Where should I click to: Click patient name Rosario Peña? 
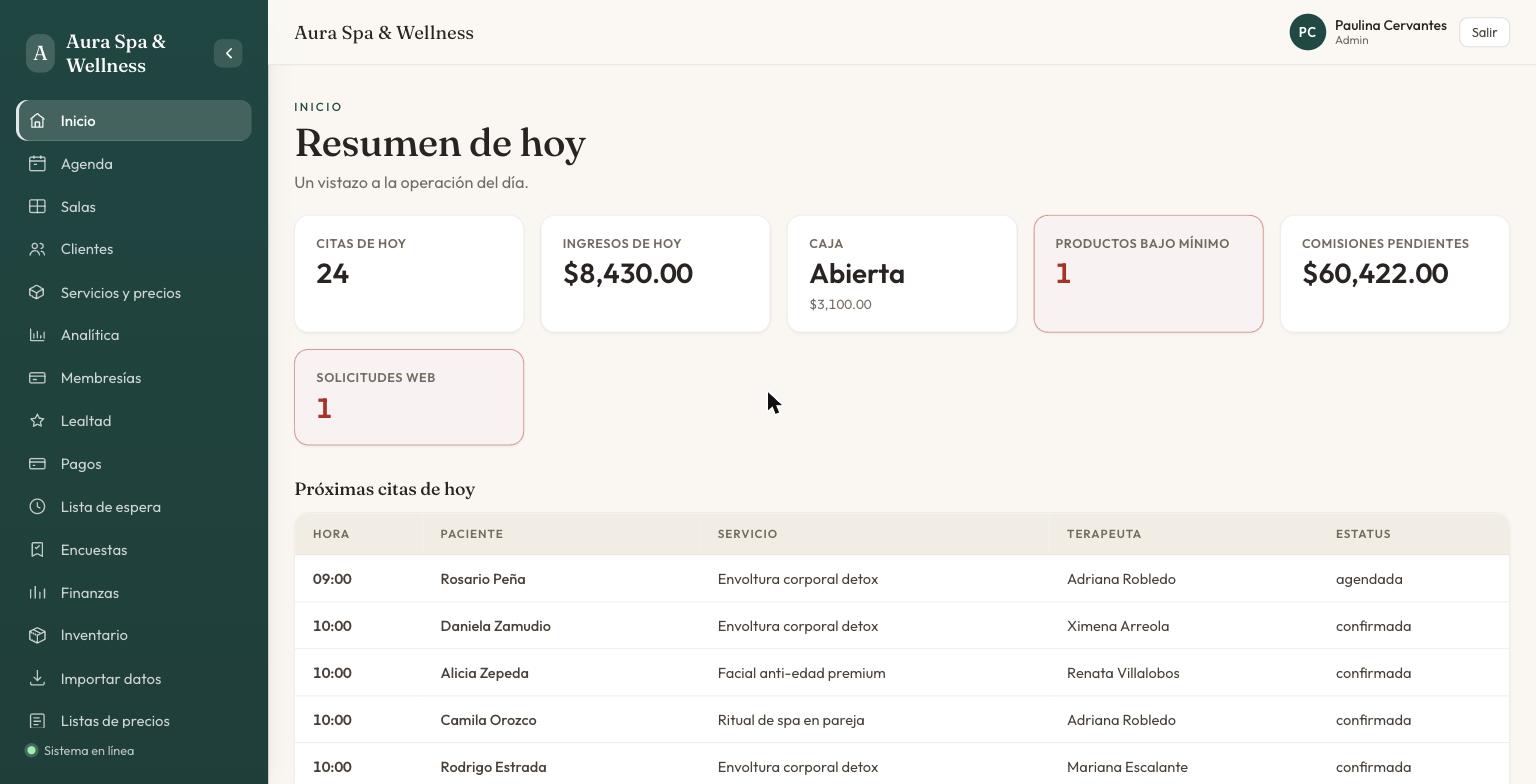pos(483,579)
